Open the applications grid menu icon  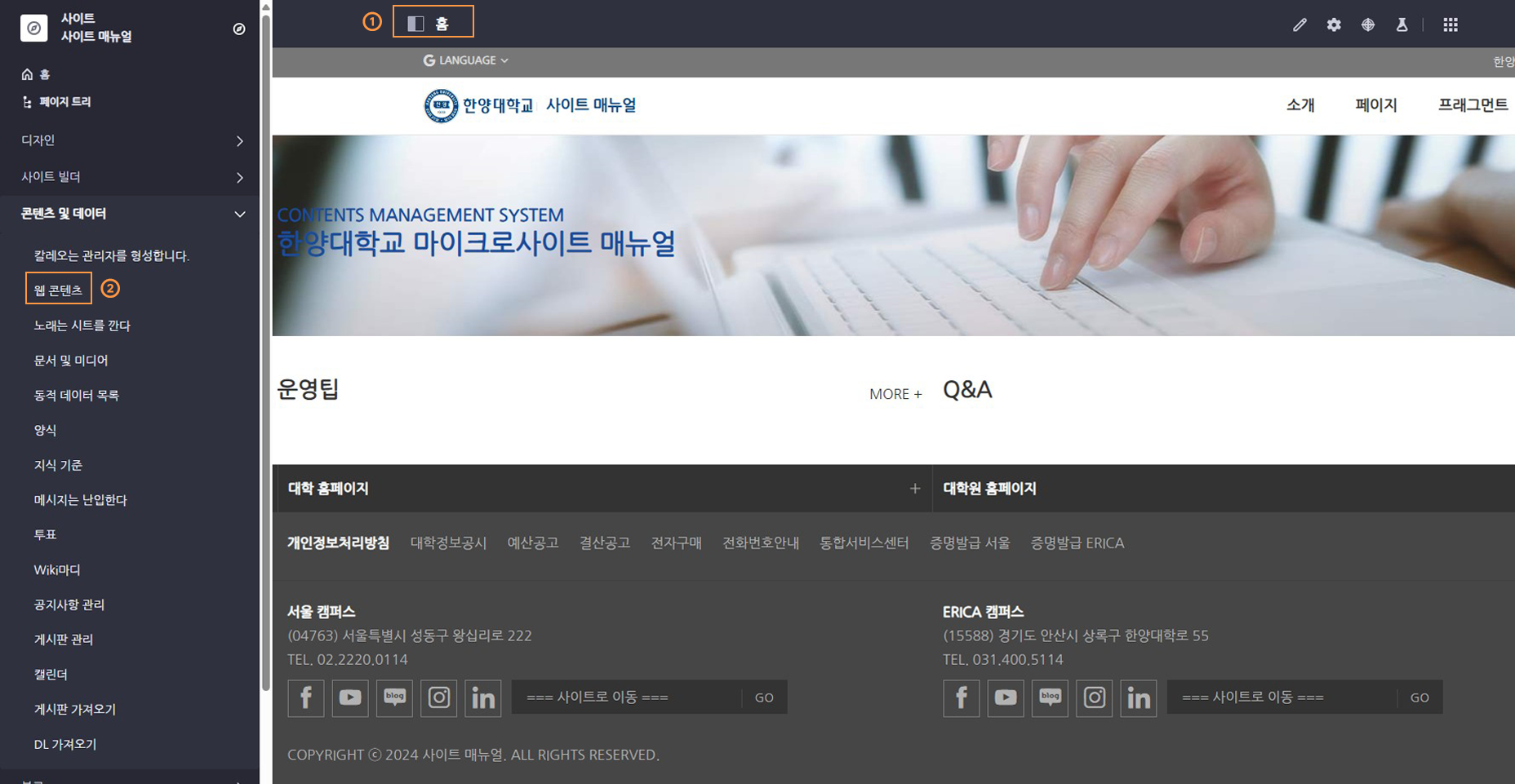point(1451,25)
